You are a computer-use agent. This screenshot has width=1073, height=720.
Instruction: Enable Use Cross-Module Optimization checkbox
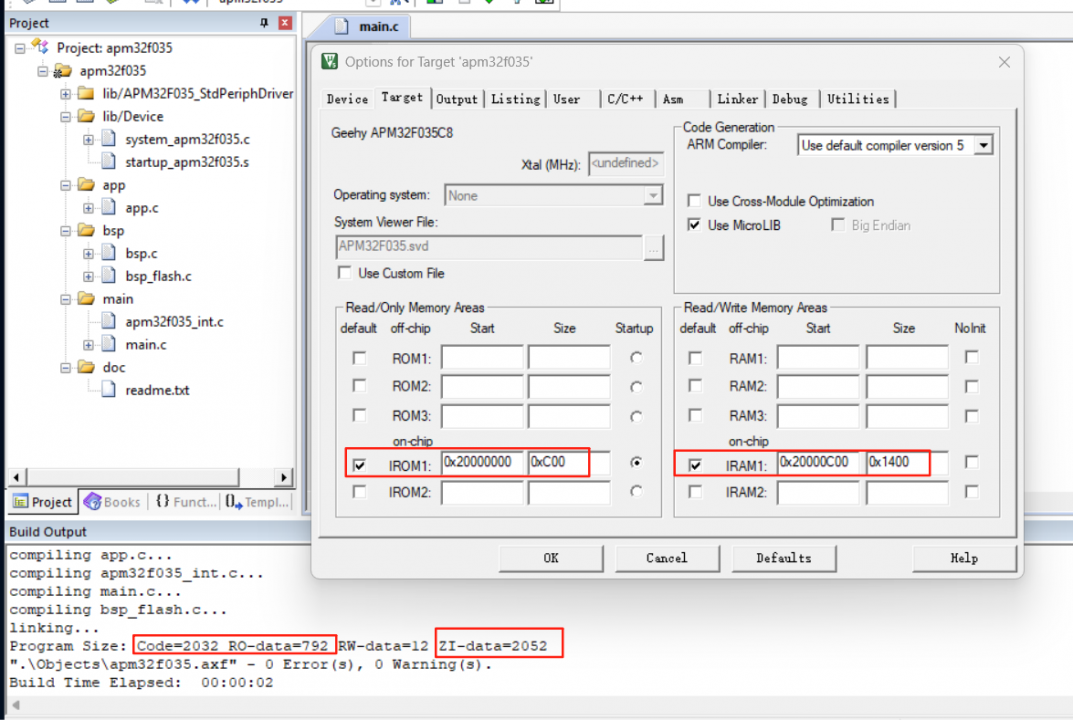694,201
